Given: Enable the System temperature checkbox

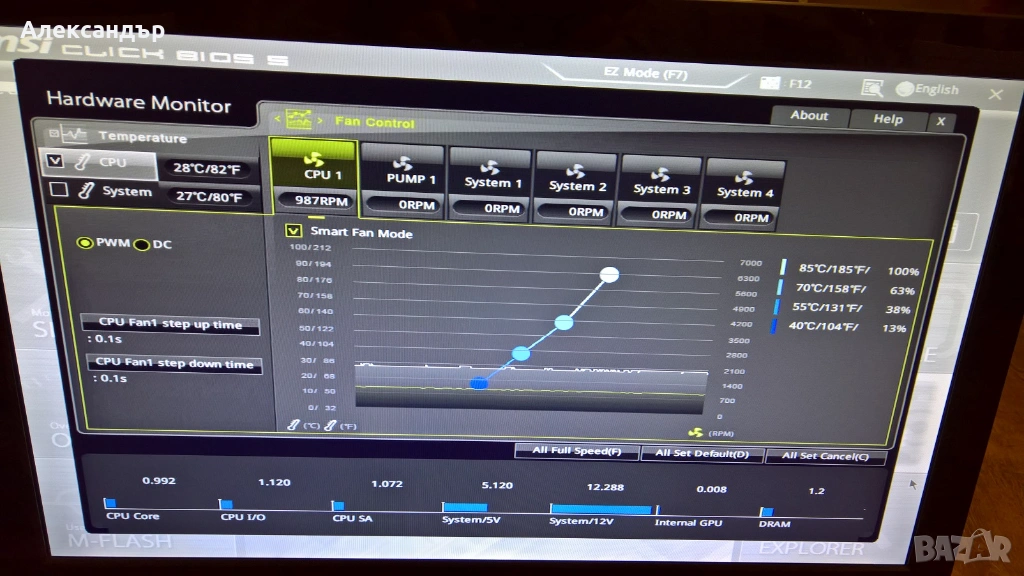Looking at the screenshot, I should (x=59, y=189).
